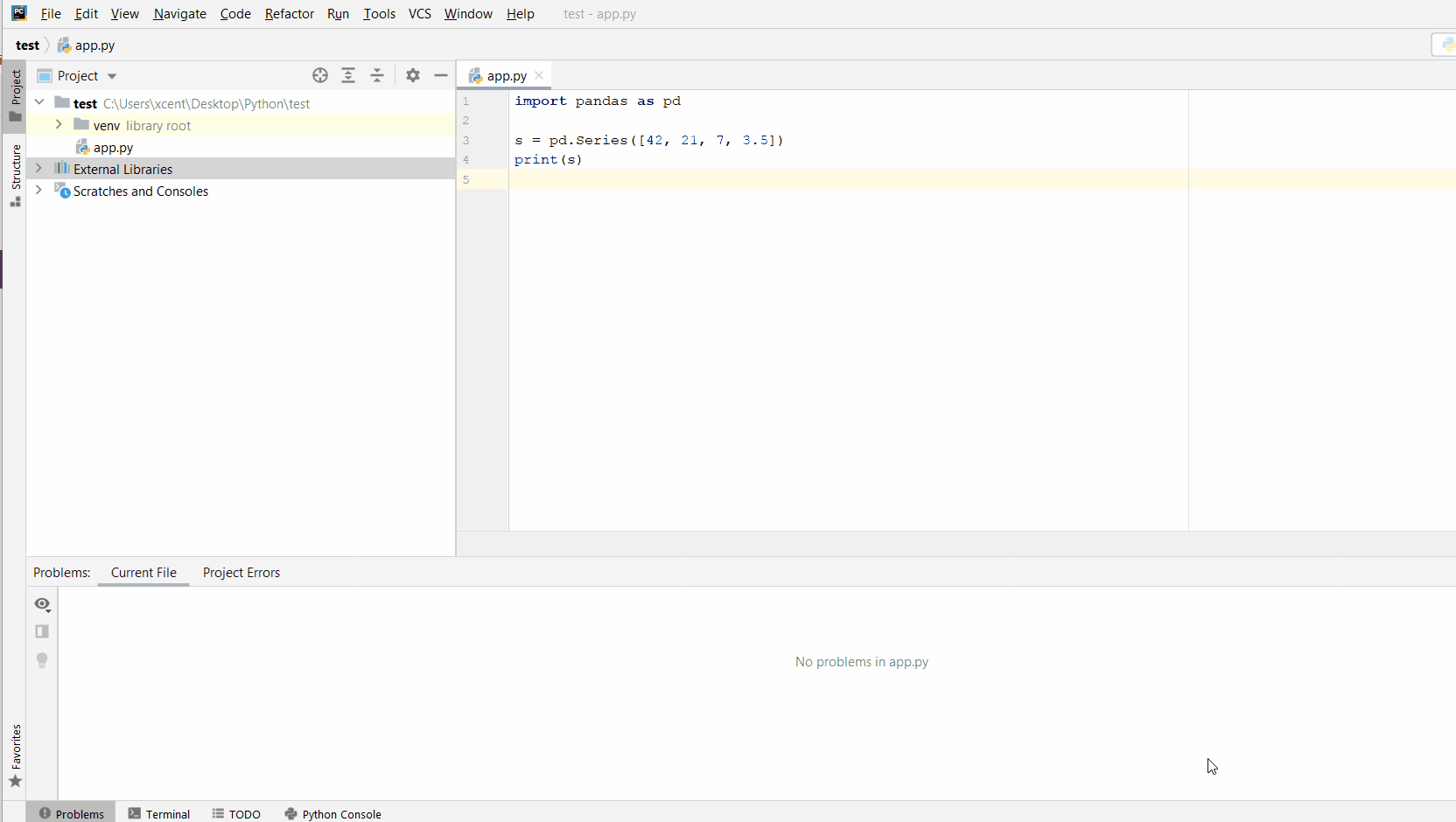Open the Run menu

click(338, 13)
